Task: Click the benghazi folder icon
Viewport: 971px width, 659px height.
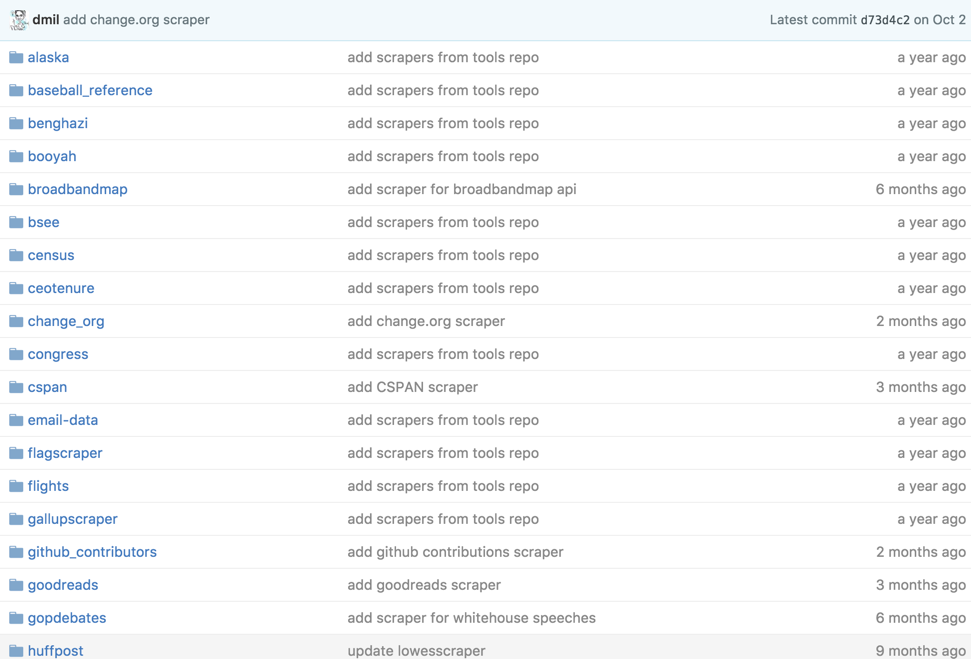Action: click(x=16, y=123)
